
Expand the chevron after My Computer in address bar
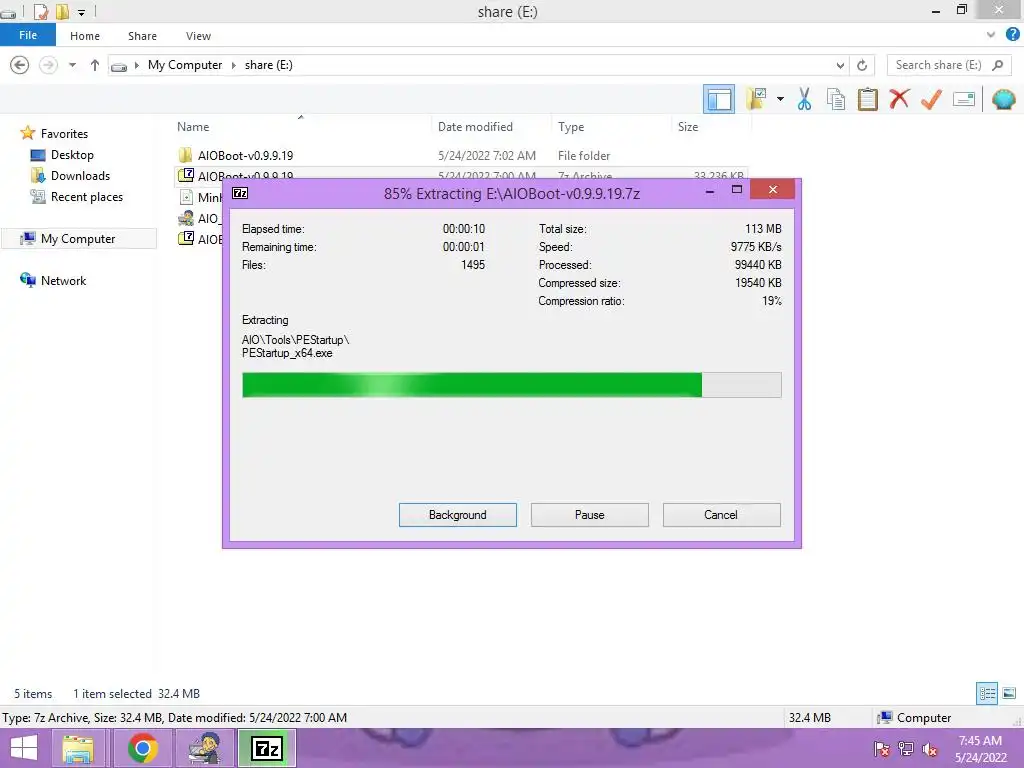[x=234, y=65]
